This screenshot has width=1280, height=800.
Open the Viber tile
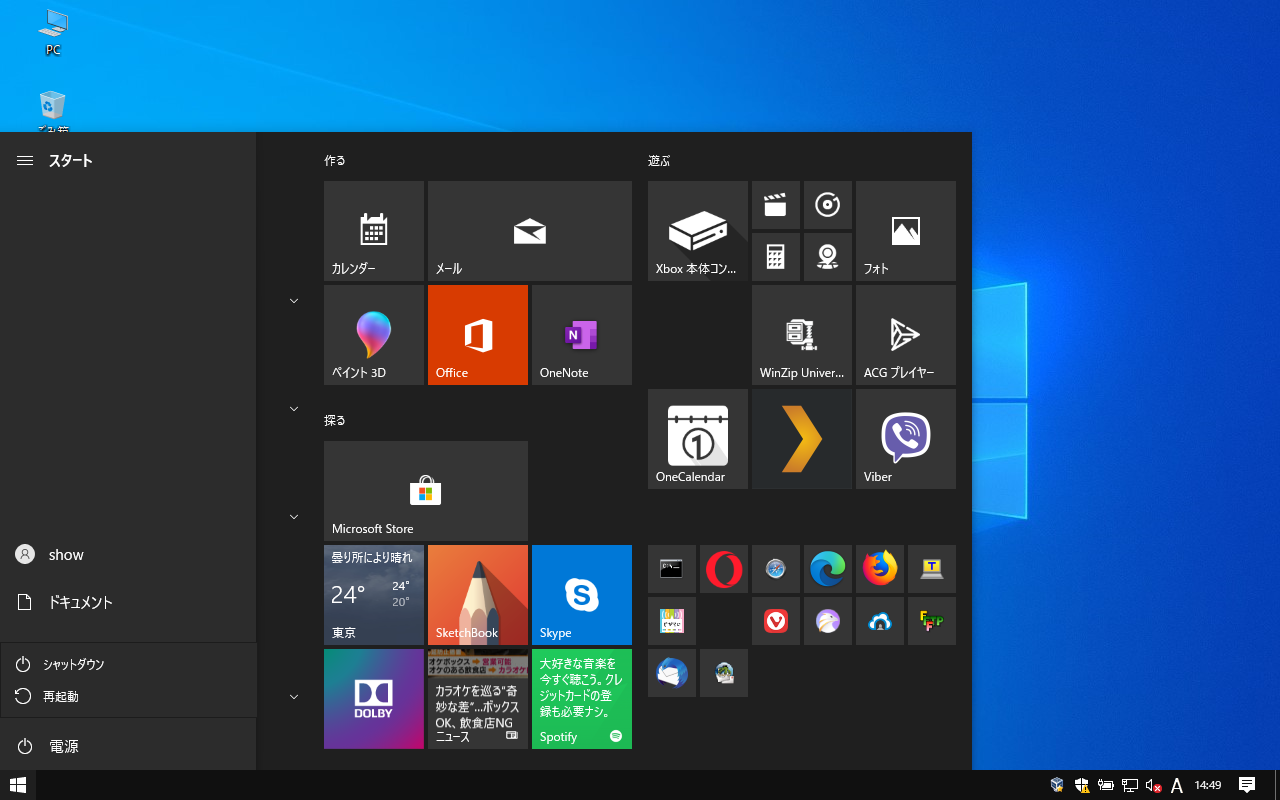(x=906, y=439)
